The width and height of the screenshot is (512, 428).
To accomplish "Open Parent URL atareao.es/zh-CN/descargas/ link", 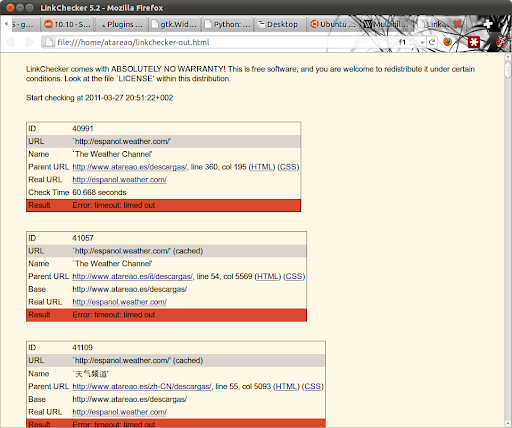I will click(x=142, y=386).
